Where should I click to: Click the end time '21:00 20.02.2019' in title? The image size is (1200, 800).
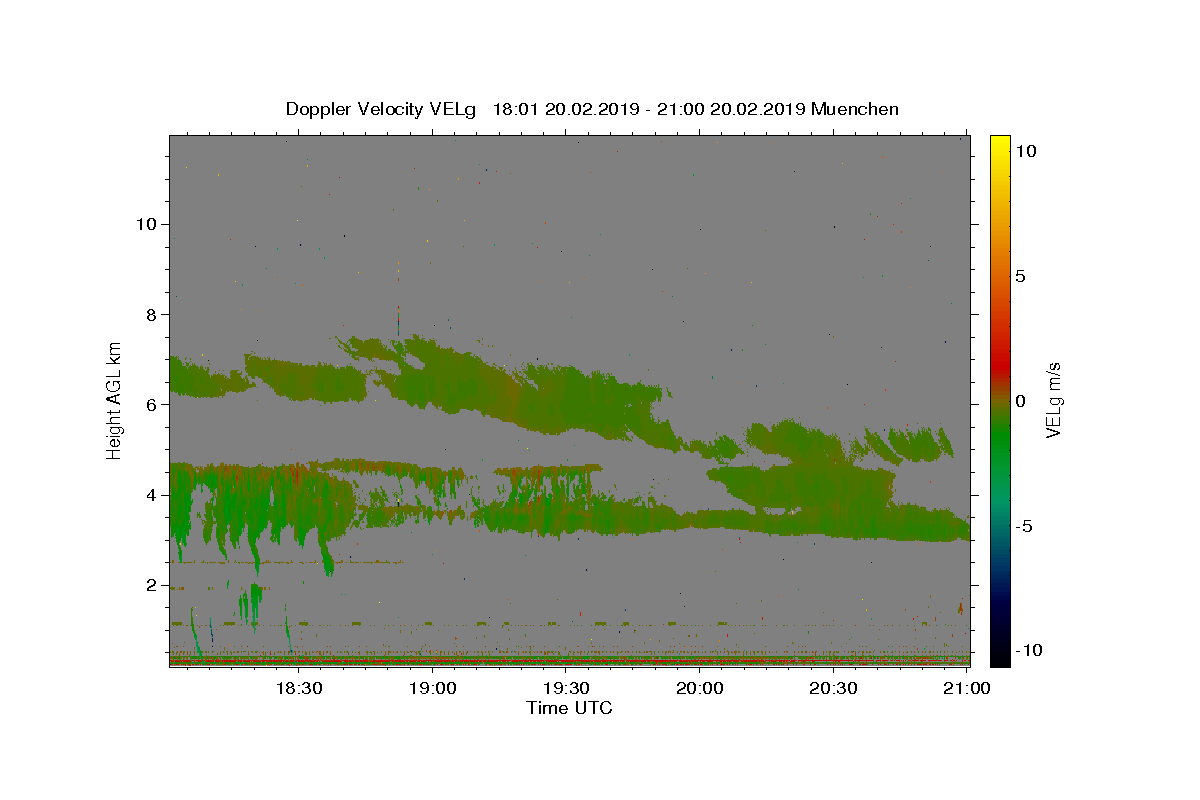(732, 109)
